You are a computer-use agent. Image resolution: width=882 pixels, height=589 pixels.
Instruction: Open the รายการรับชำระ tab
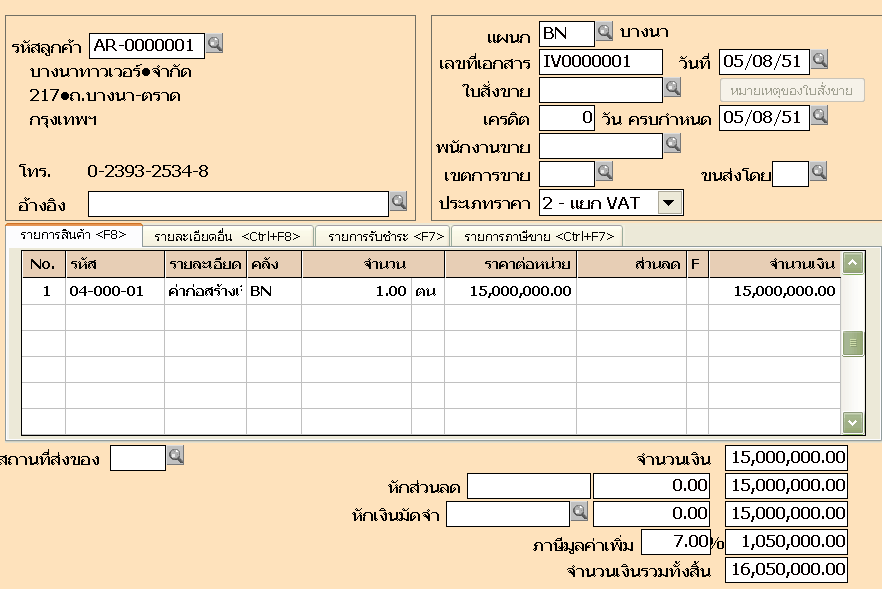(x=381, y=236)
